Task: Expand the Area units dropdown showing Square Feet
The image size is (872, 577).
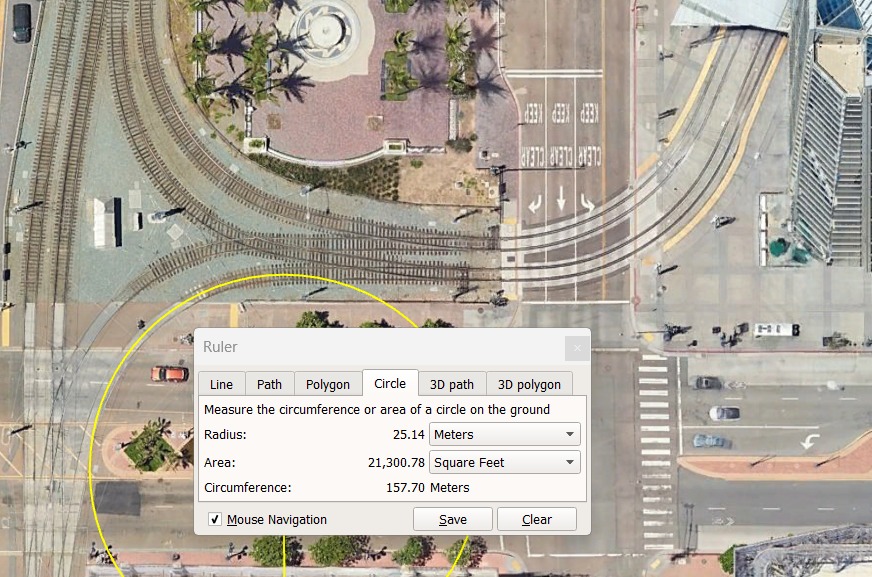Action: 504,463
